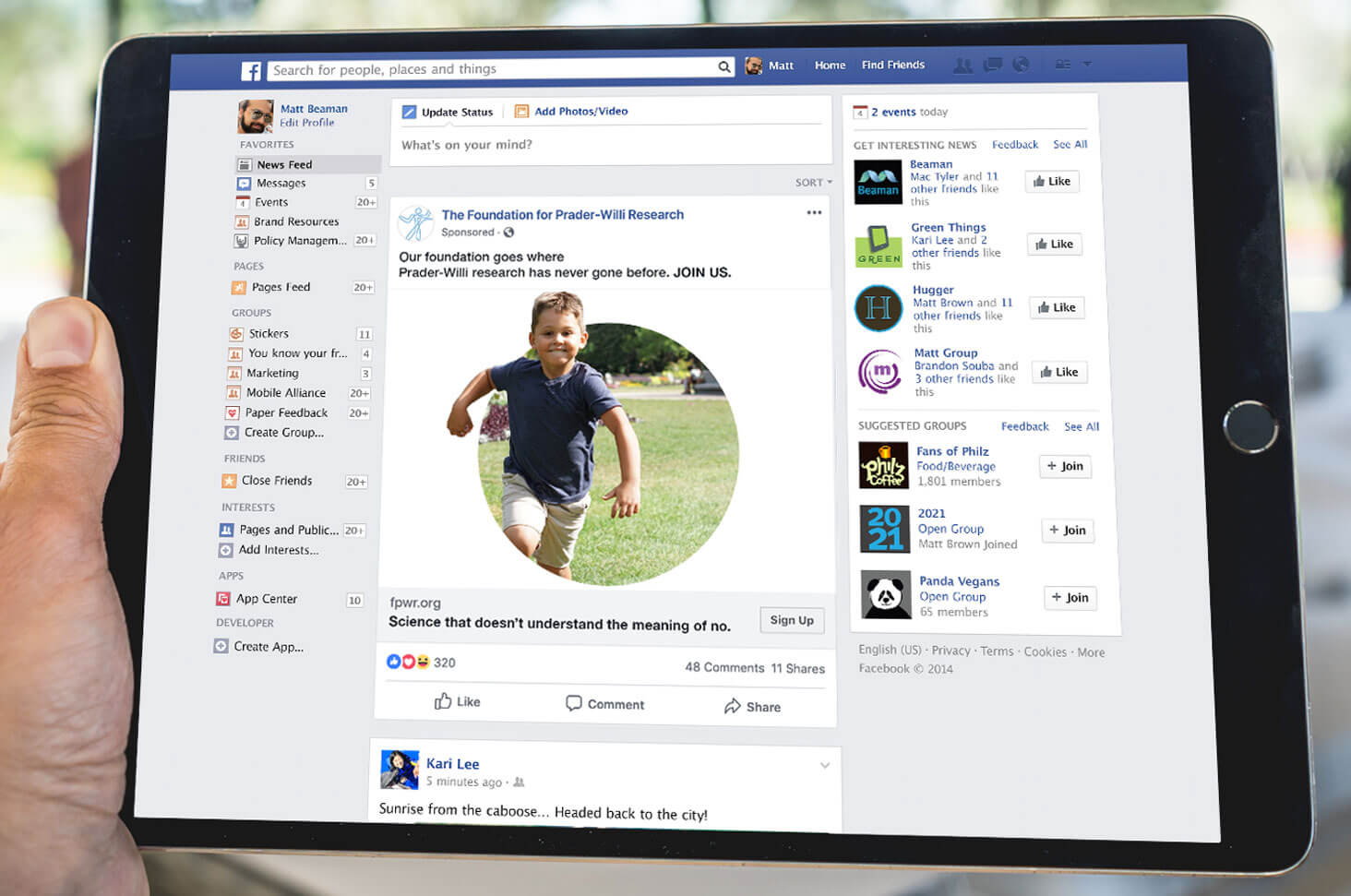Open Find Friends in the top bar
This screenshot has width=1351, height=896.
coord(892,65)
